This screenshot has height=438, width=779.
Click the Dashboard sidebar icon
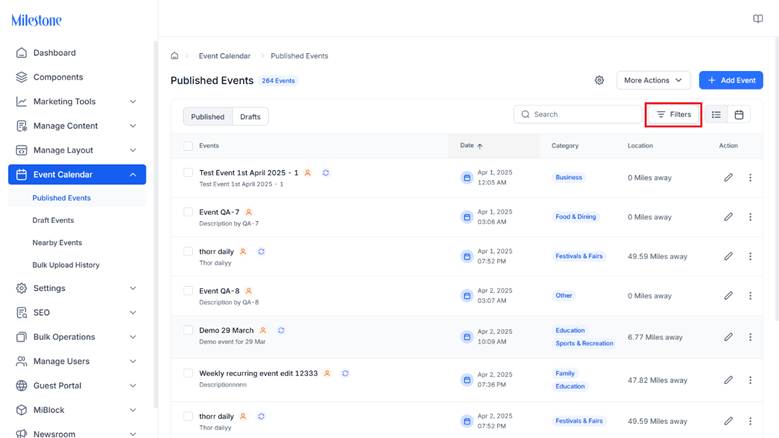point(21,53)
